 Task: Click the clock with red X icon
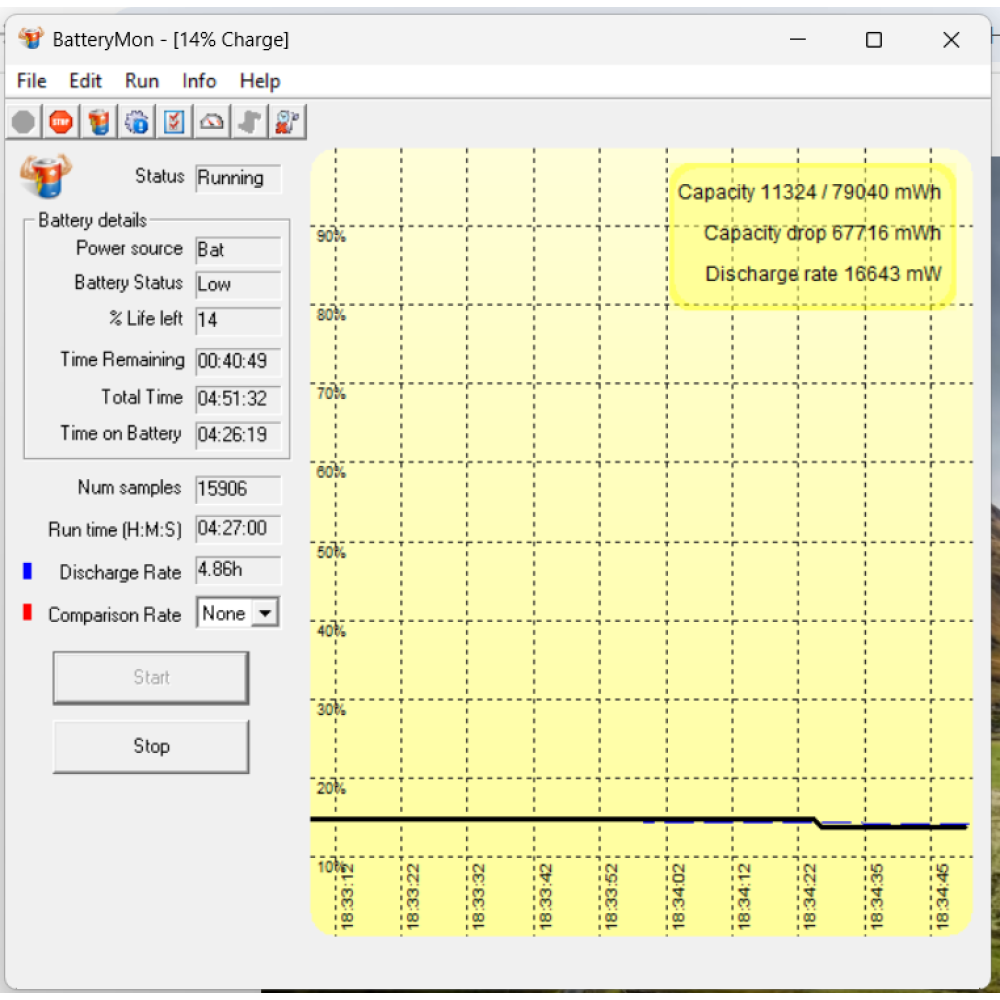click(x=288, y=123)
